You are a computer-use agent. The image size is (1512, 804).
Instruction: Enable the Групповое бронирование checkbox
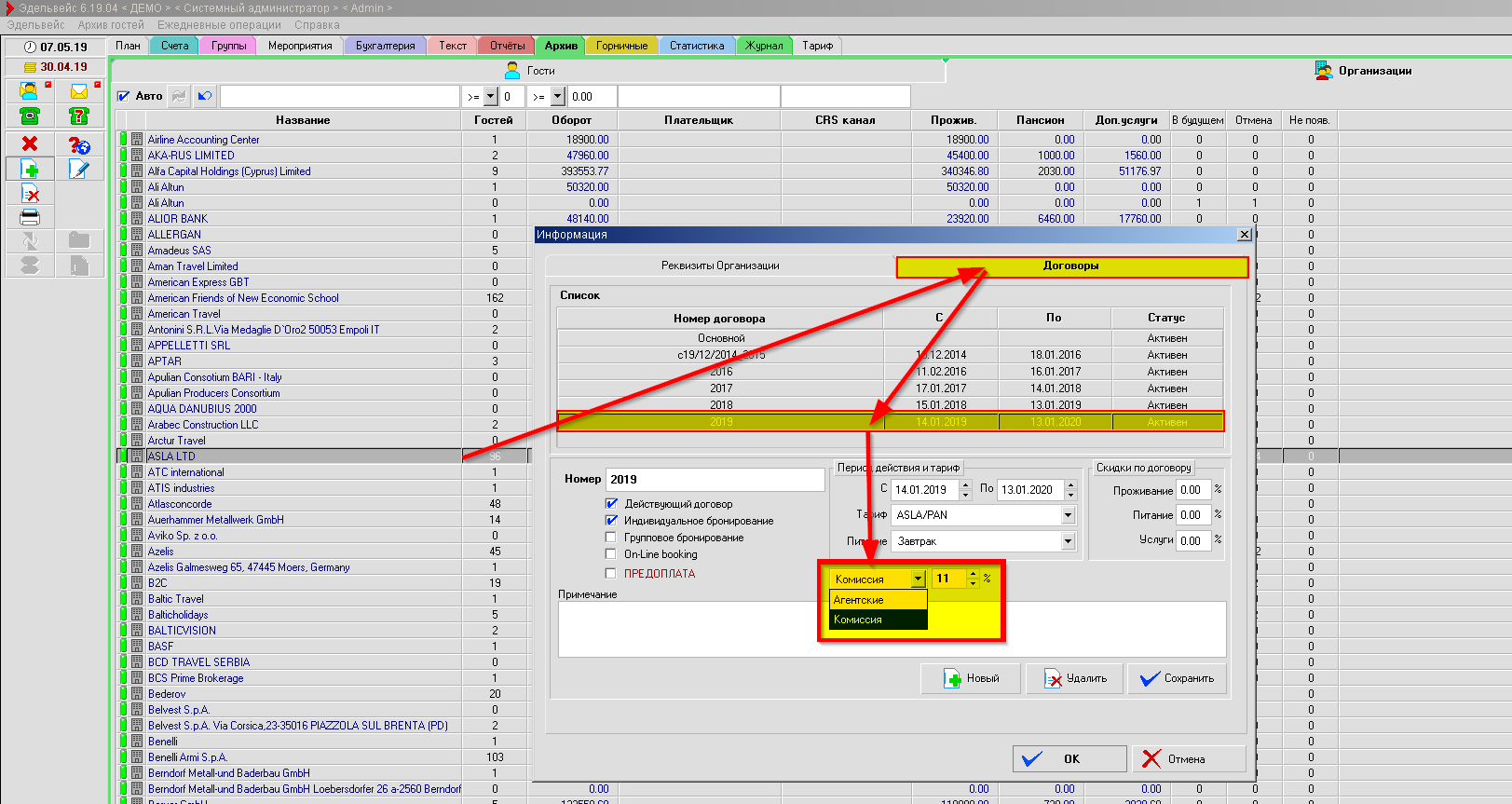tap(611, 538)
